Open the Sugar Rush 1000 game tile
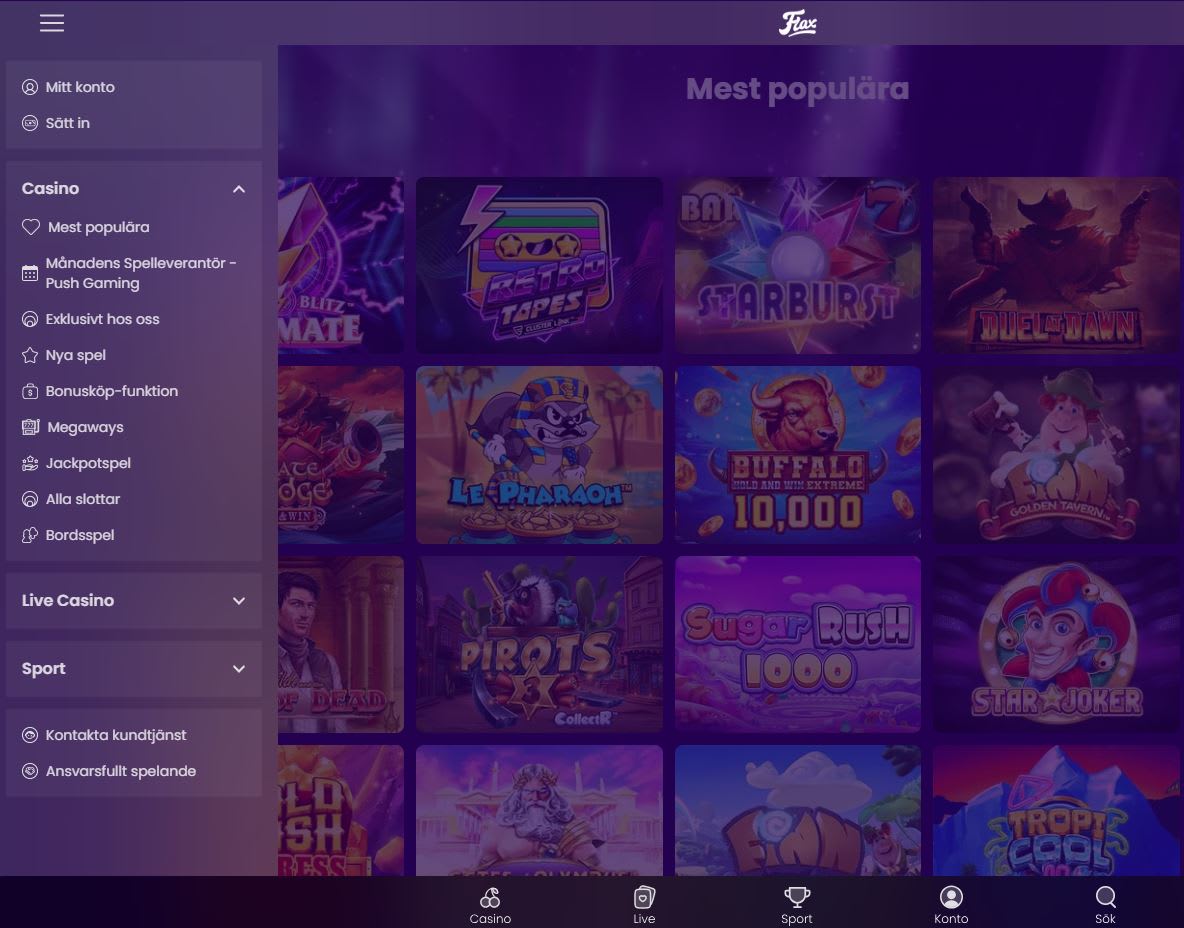This screenshot has width=1184, height=928. pos(797,645)
